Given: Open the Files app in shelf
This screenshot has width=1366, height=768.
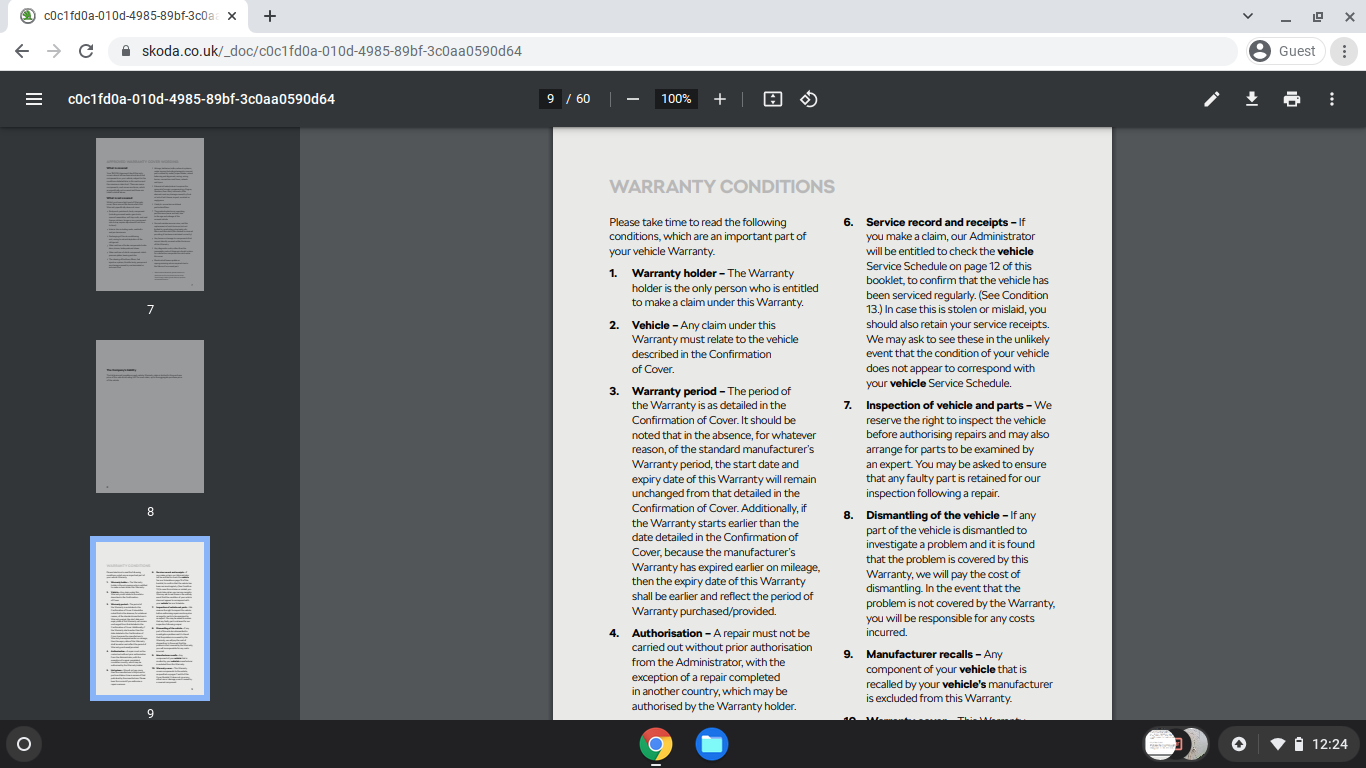Looking at the screenshot, I should coord(712,744).
